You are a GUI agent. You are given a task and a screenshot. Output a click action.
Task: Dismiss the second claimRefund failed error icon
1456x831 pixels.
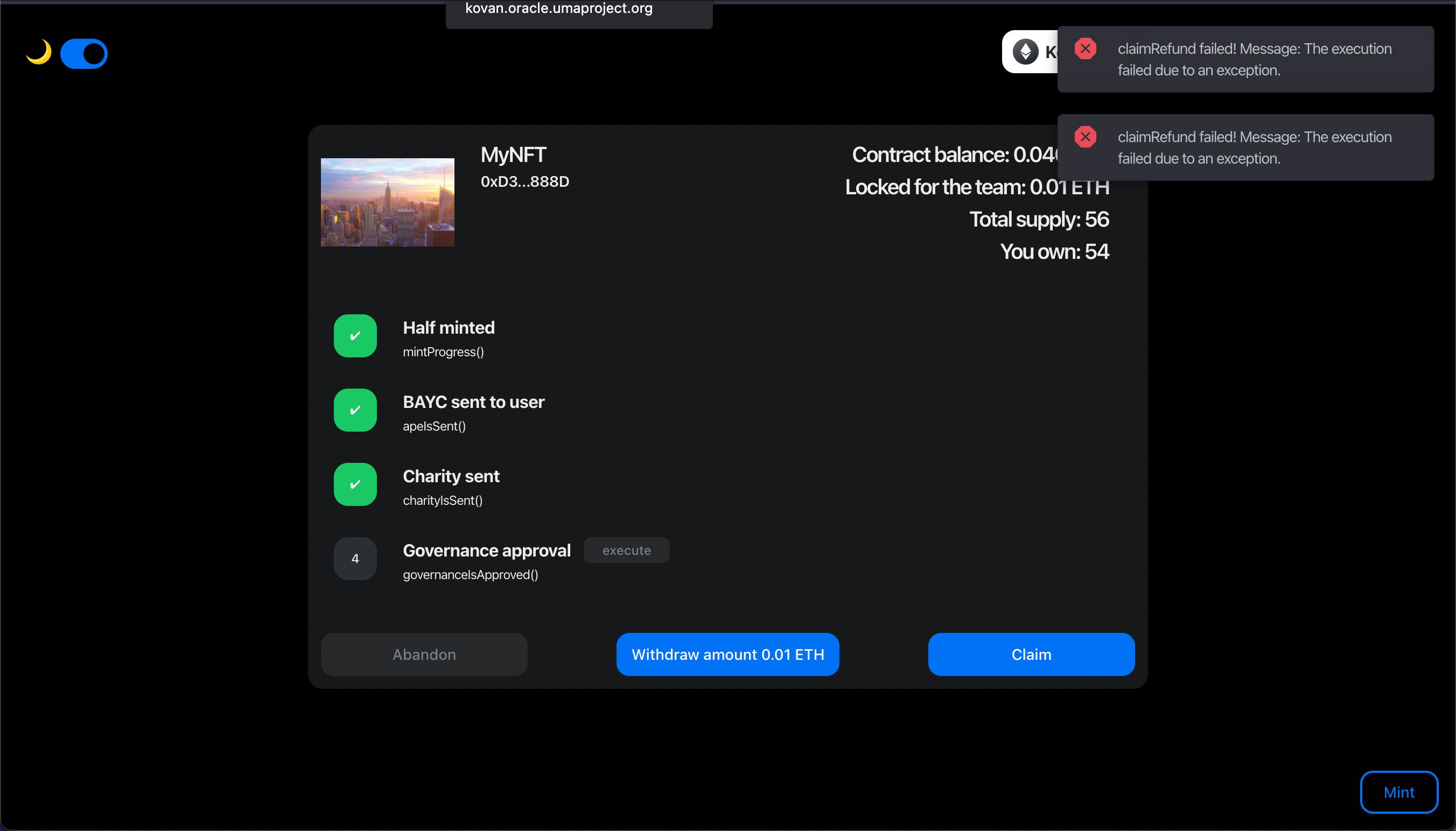[1085, 137]
